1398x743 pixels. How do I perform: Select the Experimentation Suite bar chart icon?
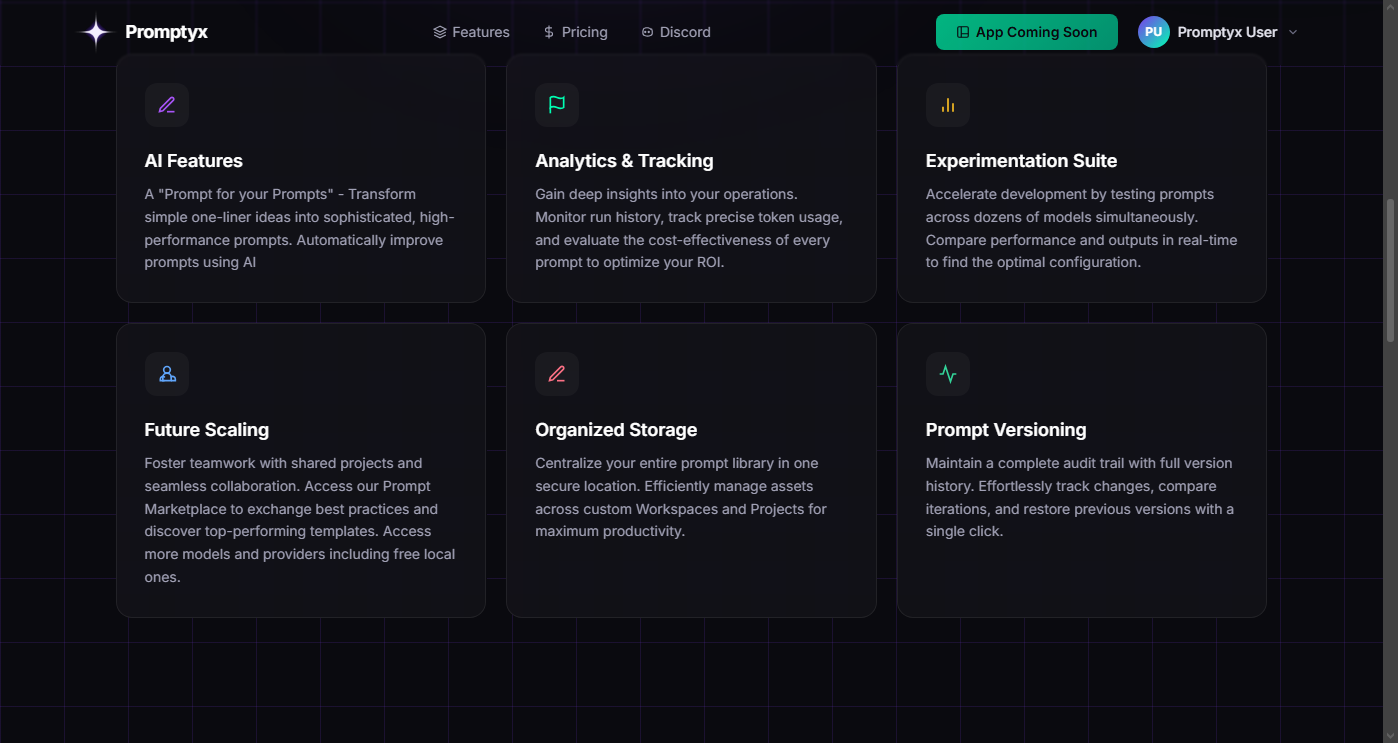[x=947, y=105]
